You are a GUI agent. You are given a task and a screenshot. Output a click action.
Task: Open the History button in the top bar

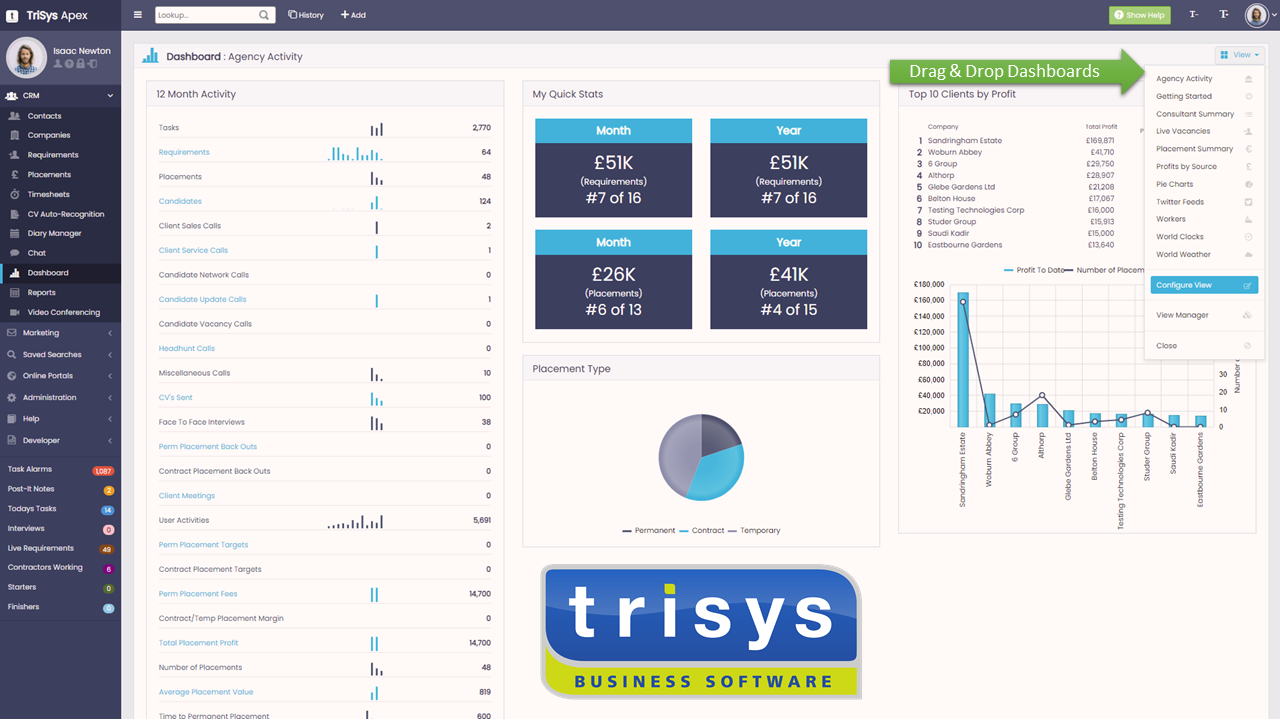point(306,15)
